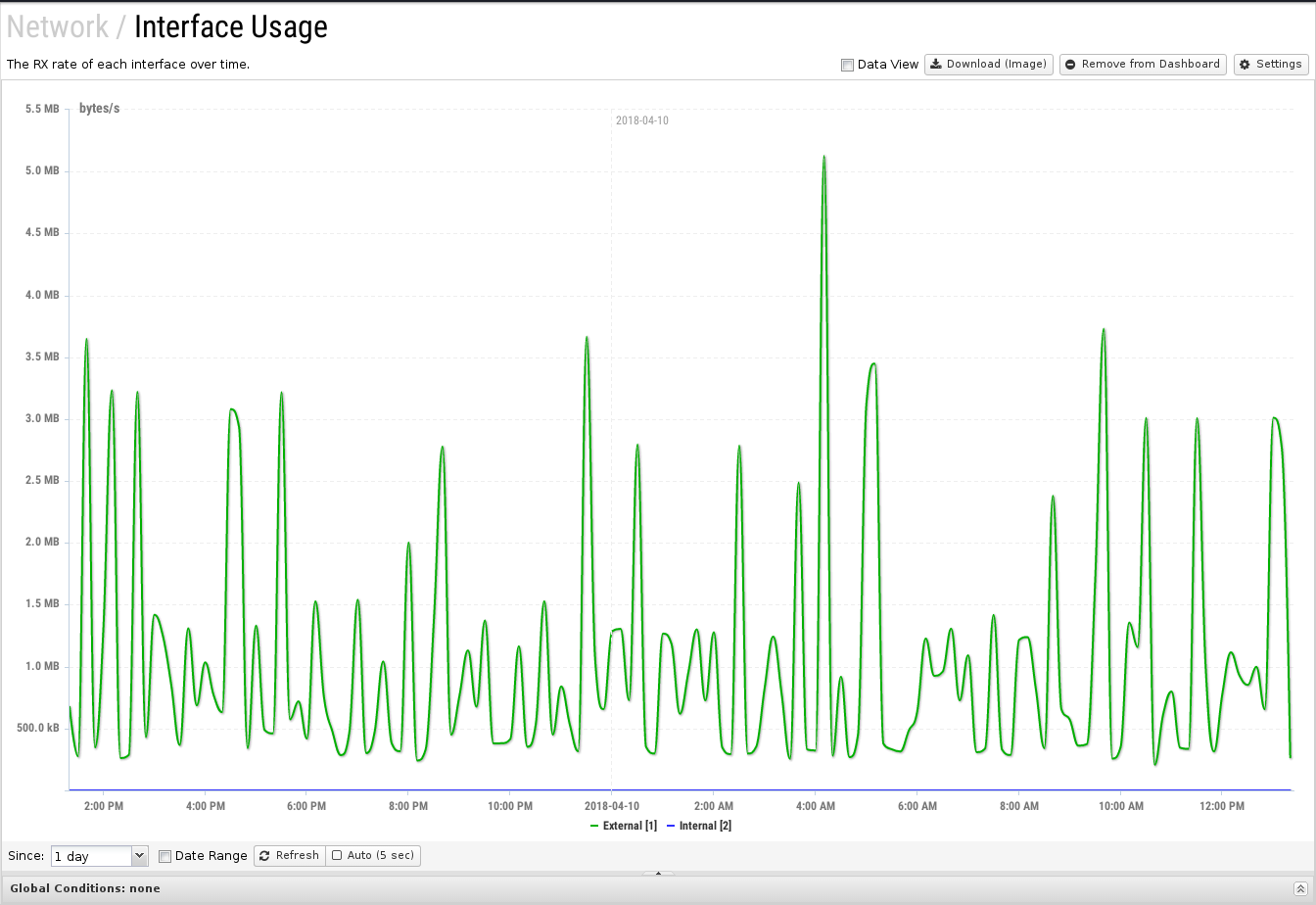Click the Refresh button

pos(289,856)
